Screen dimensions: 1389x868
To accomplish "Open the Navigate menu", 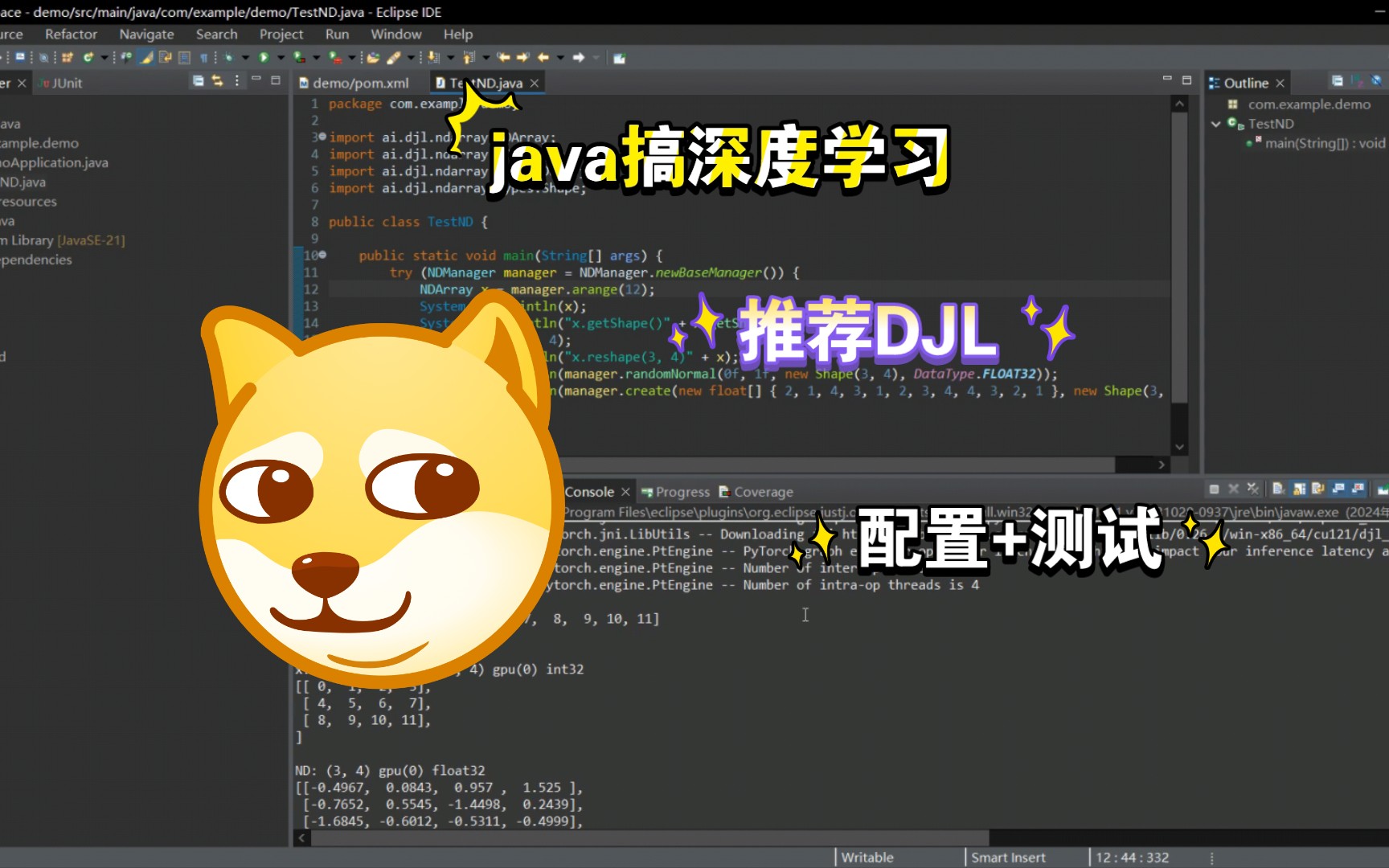I will point(146,34).
